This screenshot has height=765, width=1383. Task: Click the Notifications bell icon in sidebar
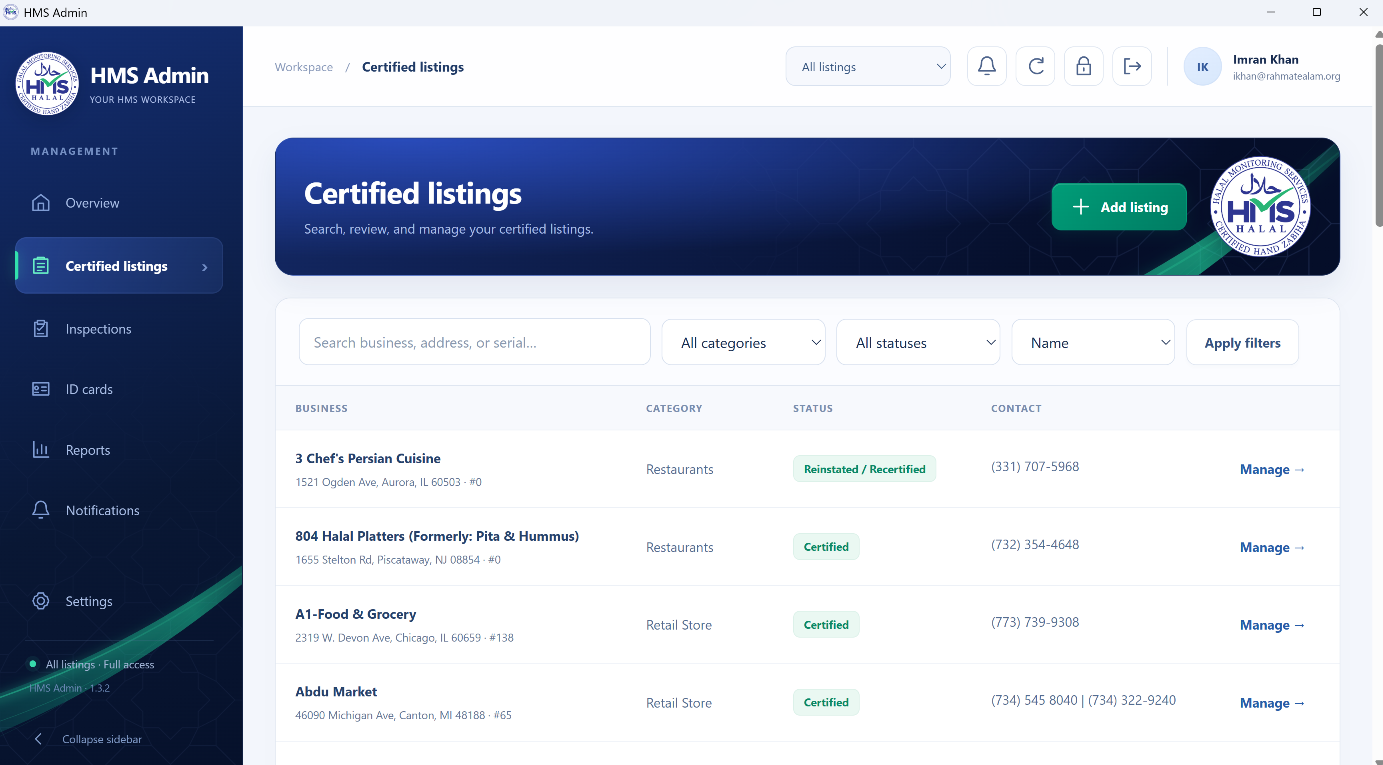coord(41,510)
